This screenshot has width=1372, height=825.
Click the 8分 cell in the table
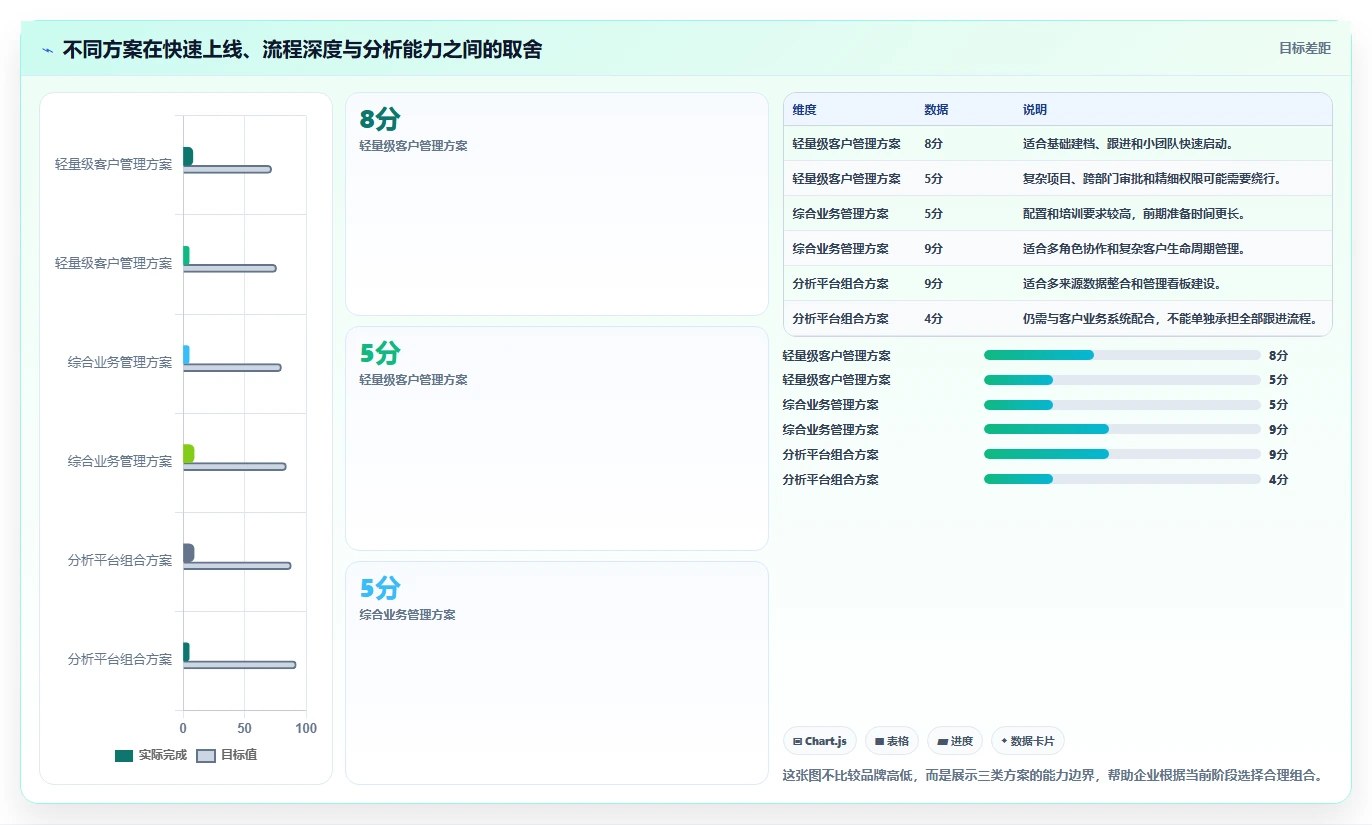pos(933,144)
